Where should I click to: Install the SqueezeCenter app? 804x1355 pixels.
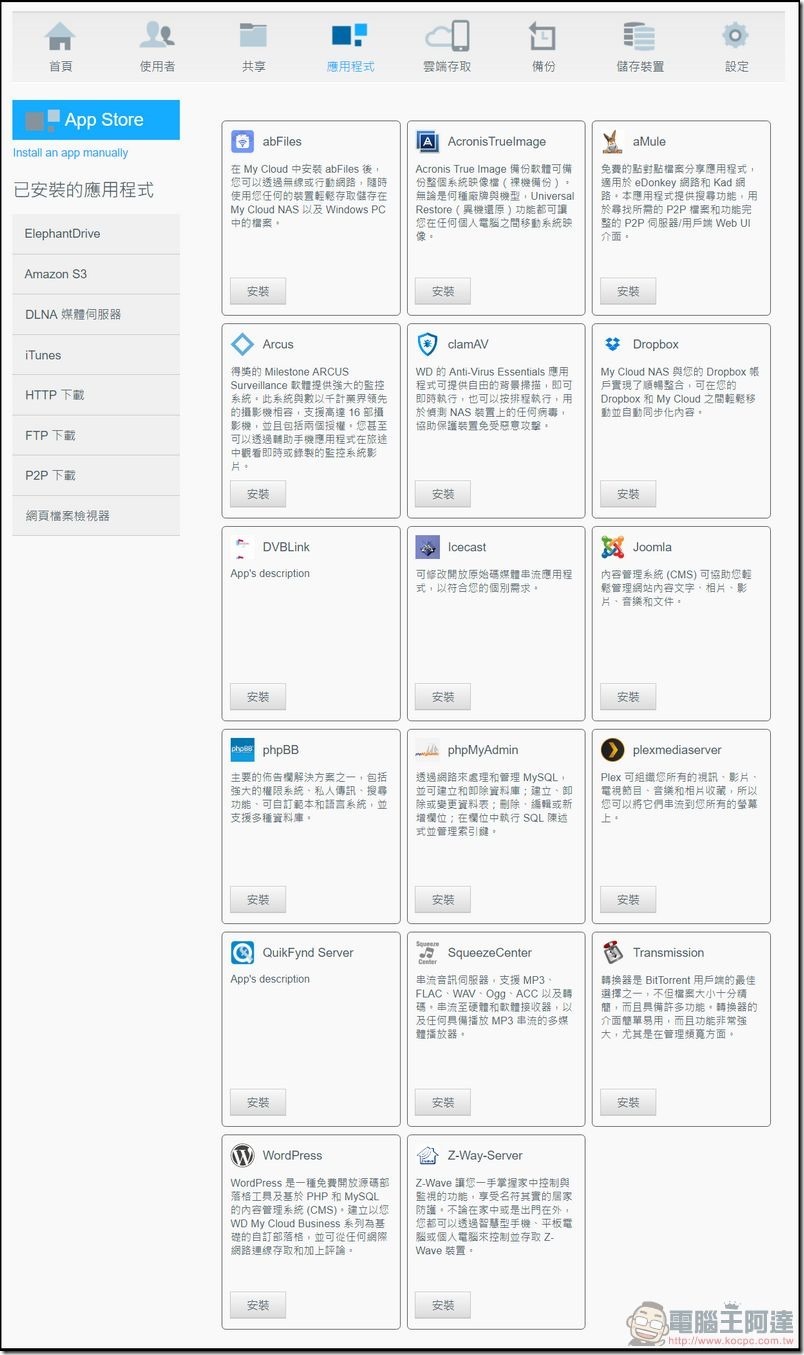(443, 1103)
